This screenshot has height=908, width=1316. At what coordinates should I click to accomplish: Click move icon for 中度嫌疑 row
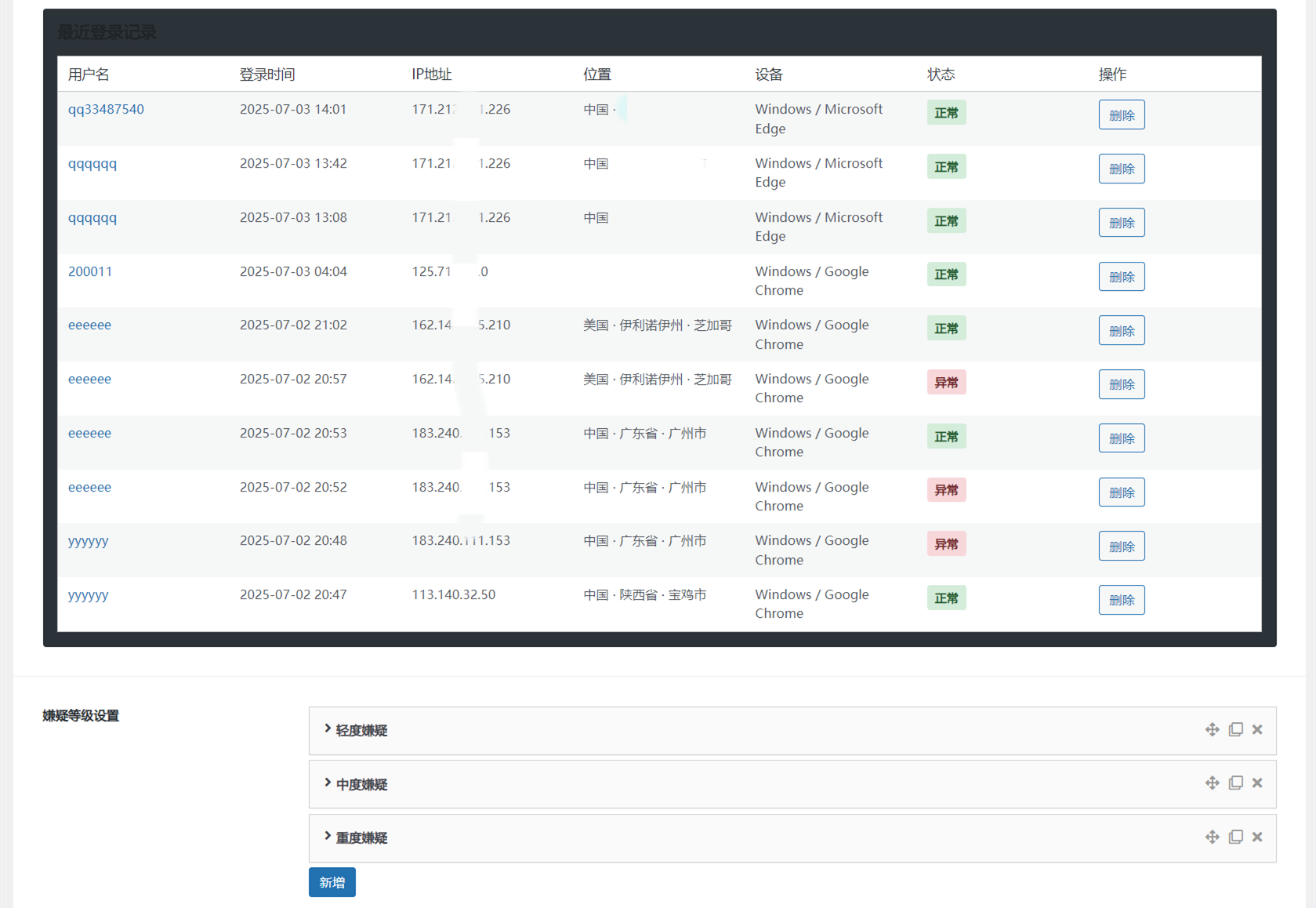click(1212, 783)
